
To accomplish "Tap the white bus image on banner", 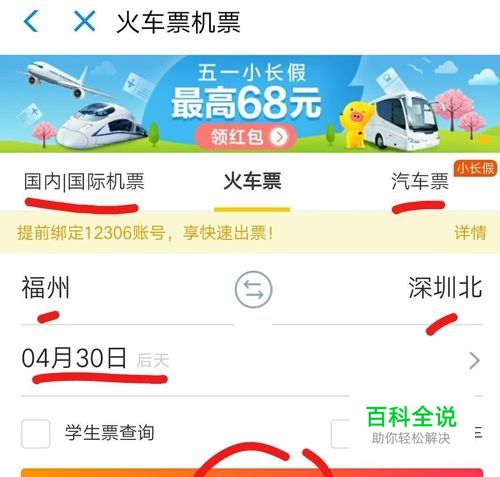I will click(x=405, y=120).
